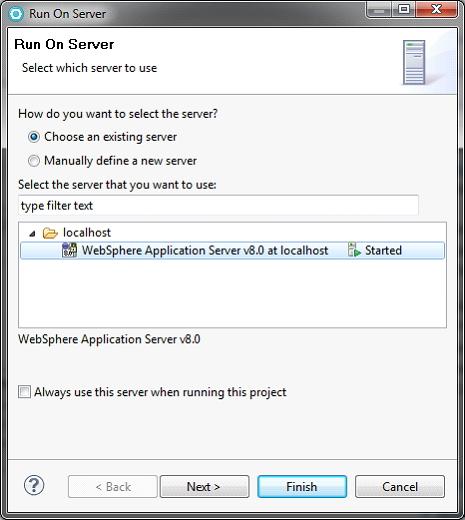Screen dimensions: 465x520
Task: Click the Finish button
Action: pyautogui.click(x=302, y=487)
